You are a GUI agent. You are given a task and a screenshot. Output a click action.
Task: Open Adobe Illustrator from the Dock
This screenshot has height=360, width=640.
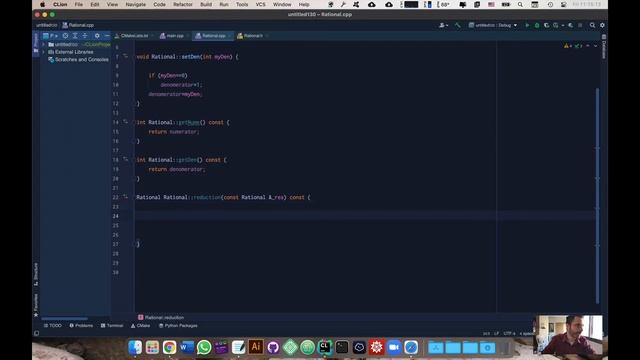click(x=256, y=347)
